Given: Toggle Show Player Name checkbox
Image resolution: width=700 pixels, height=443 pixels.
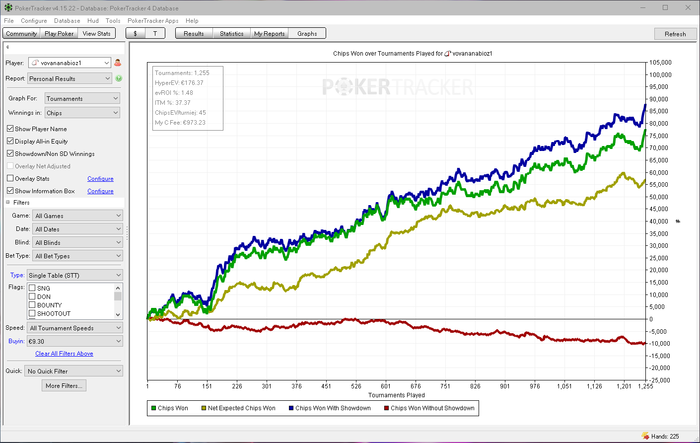Looking at the screenshot, I should pyautogui.click(x=10, y=129).
